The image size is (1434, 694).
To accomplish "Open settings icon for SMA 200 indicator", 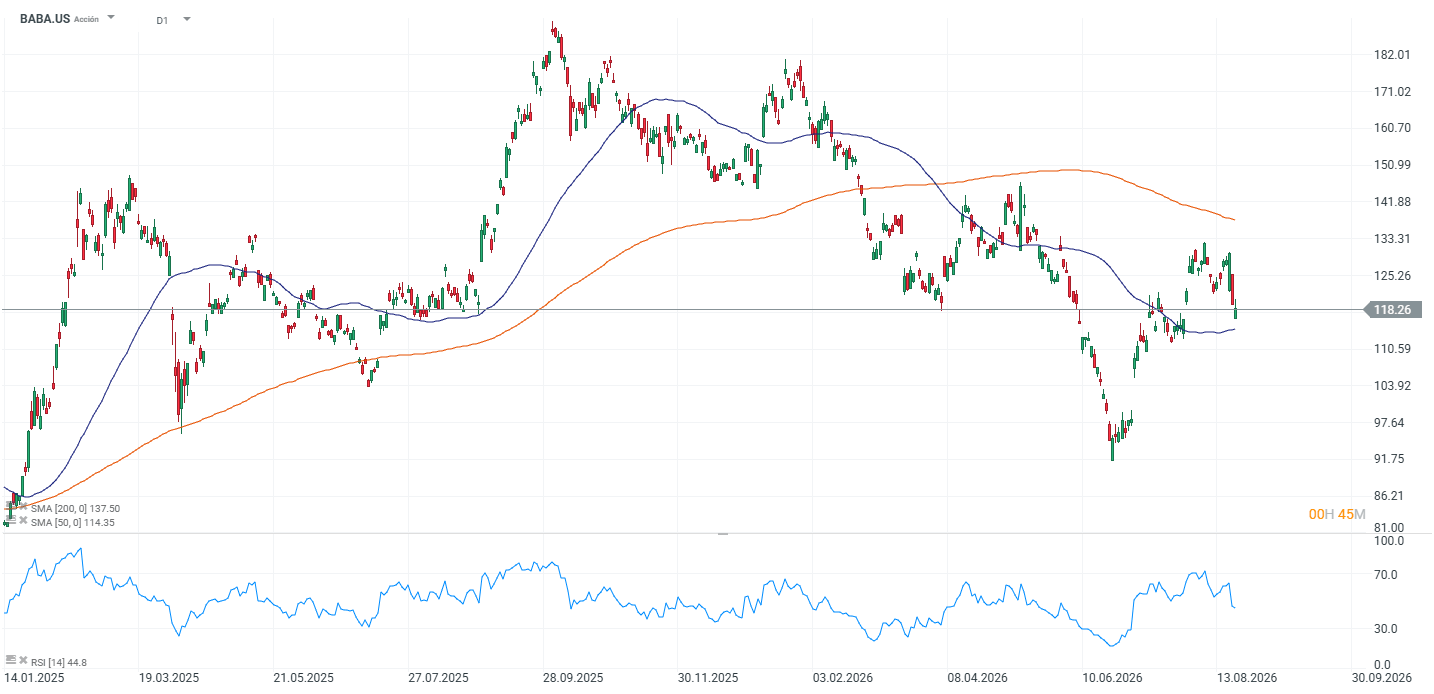I will (x=10, y=508).
